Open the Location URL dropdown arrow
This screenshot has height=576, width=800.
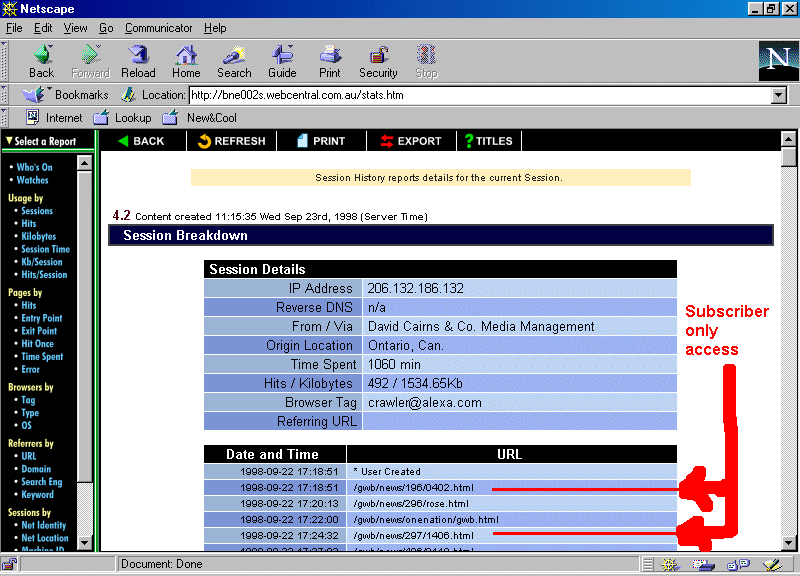pyautogui.click(x=779, y=95)
